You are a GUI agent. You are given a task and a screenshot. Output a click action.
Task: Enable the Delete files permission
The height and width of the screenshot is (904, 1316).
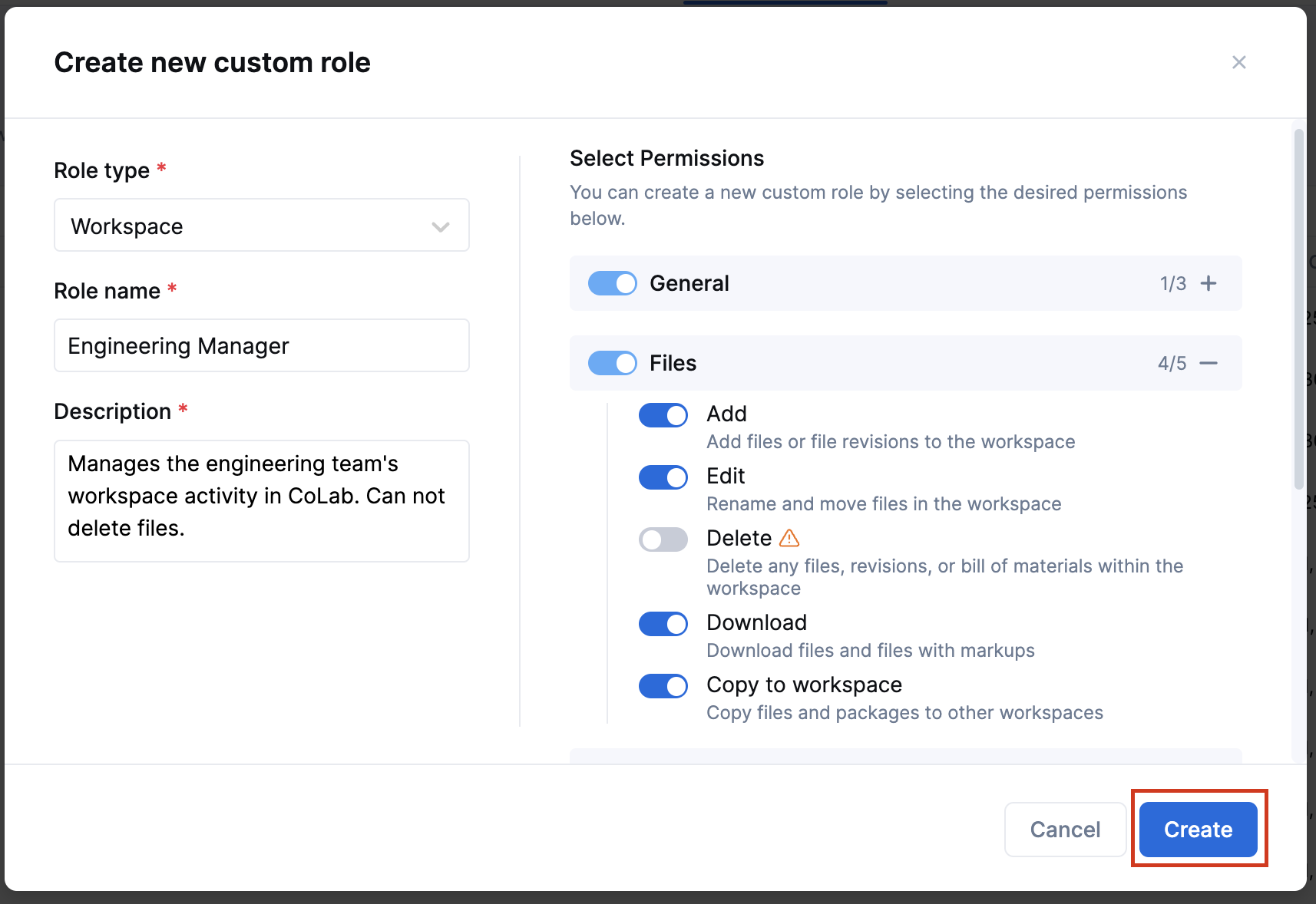pos(663,539)
